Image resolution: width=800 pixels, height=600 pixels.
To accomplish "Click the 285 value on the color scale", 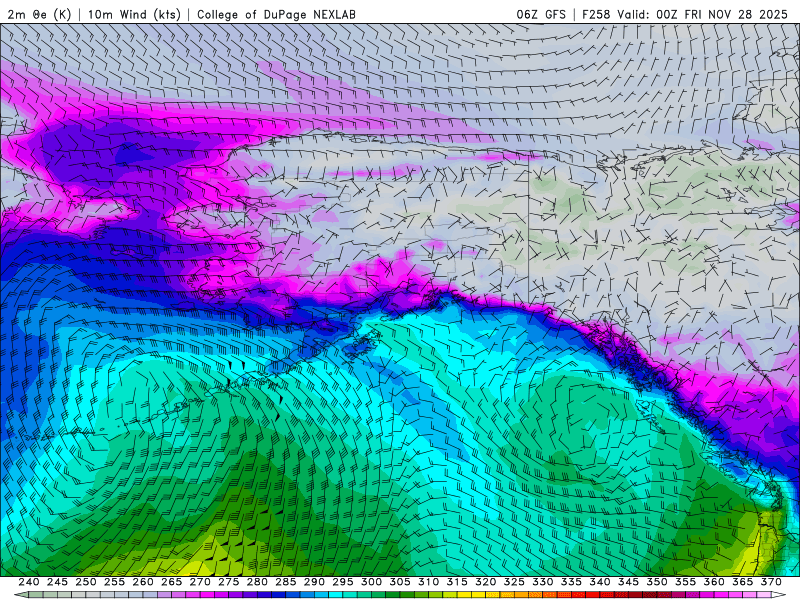I will tap(286, 582).
